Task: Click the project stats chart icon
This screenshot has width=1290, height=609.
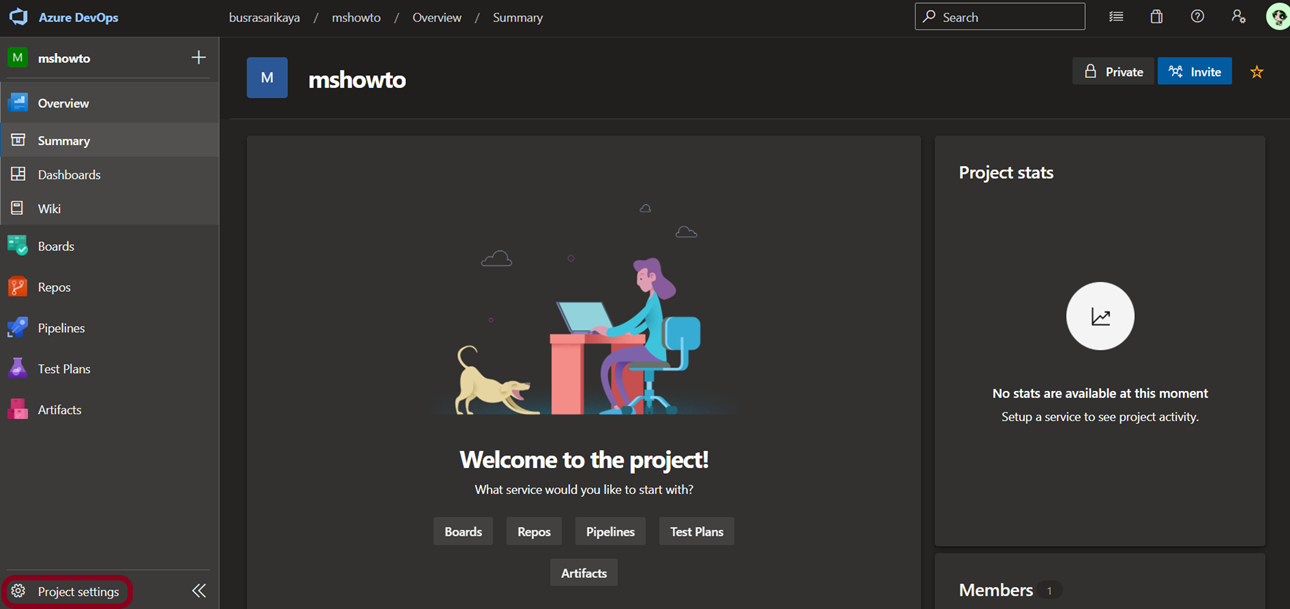Action: 1100,316
